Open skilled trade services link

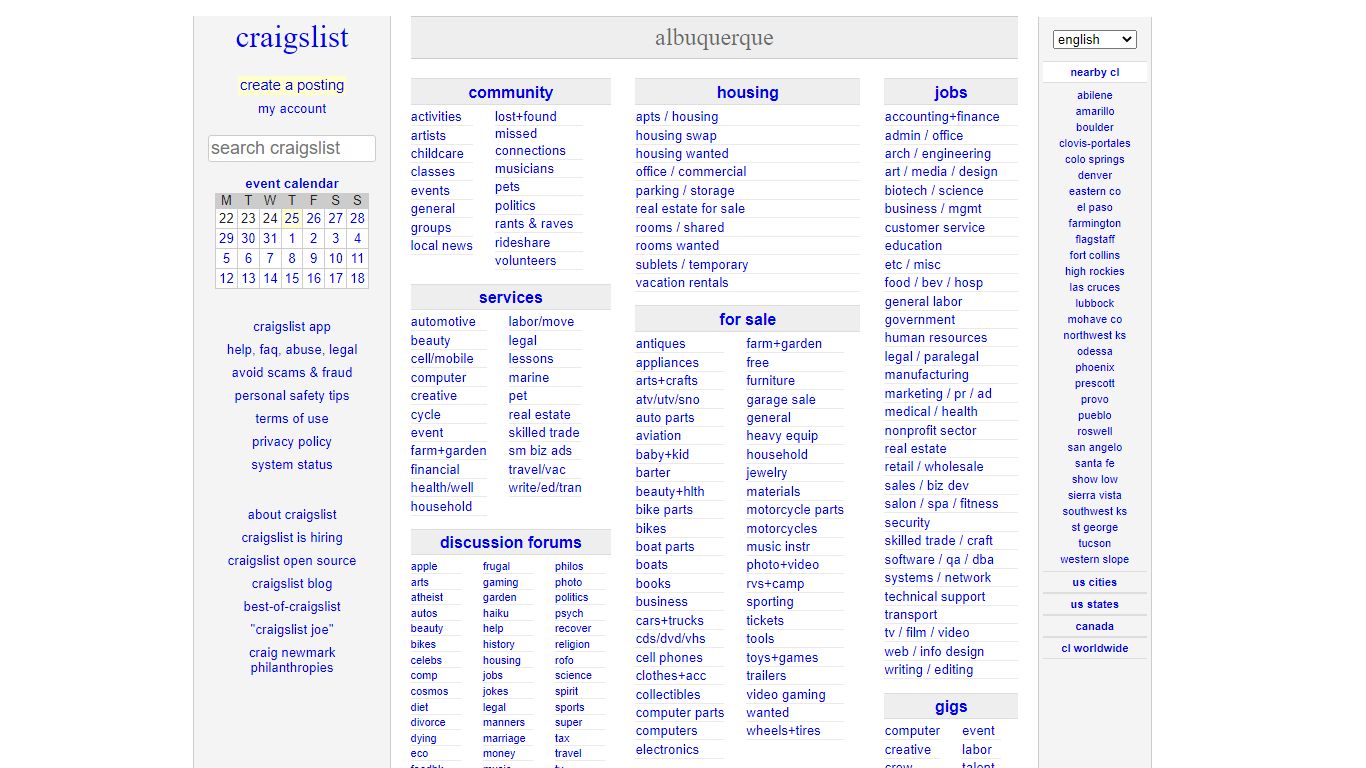544,433
